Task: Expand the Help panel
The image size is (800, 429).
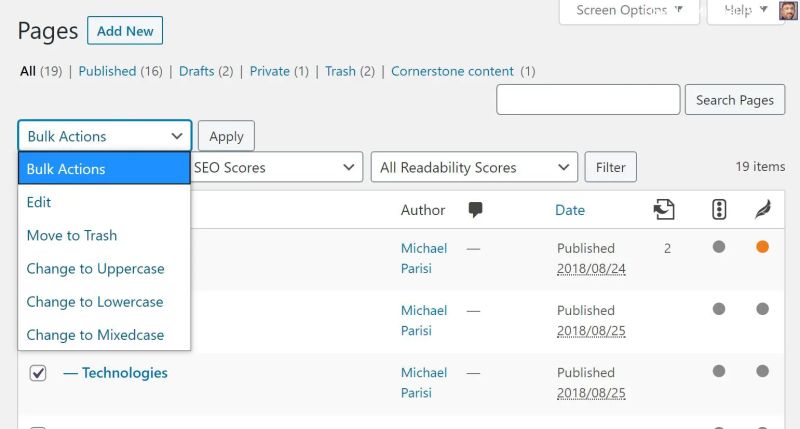Action: 745,10
